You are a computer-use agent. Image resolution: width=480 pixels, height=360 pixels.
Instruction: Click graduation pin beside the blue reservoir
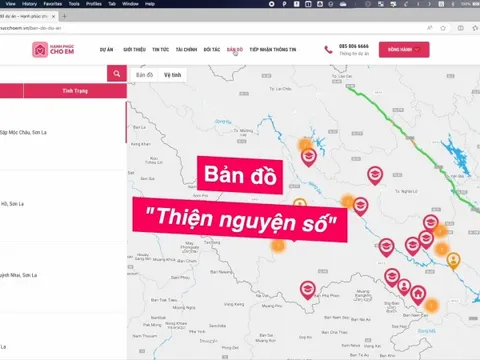point(309,157)
